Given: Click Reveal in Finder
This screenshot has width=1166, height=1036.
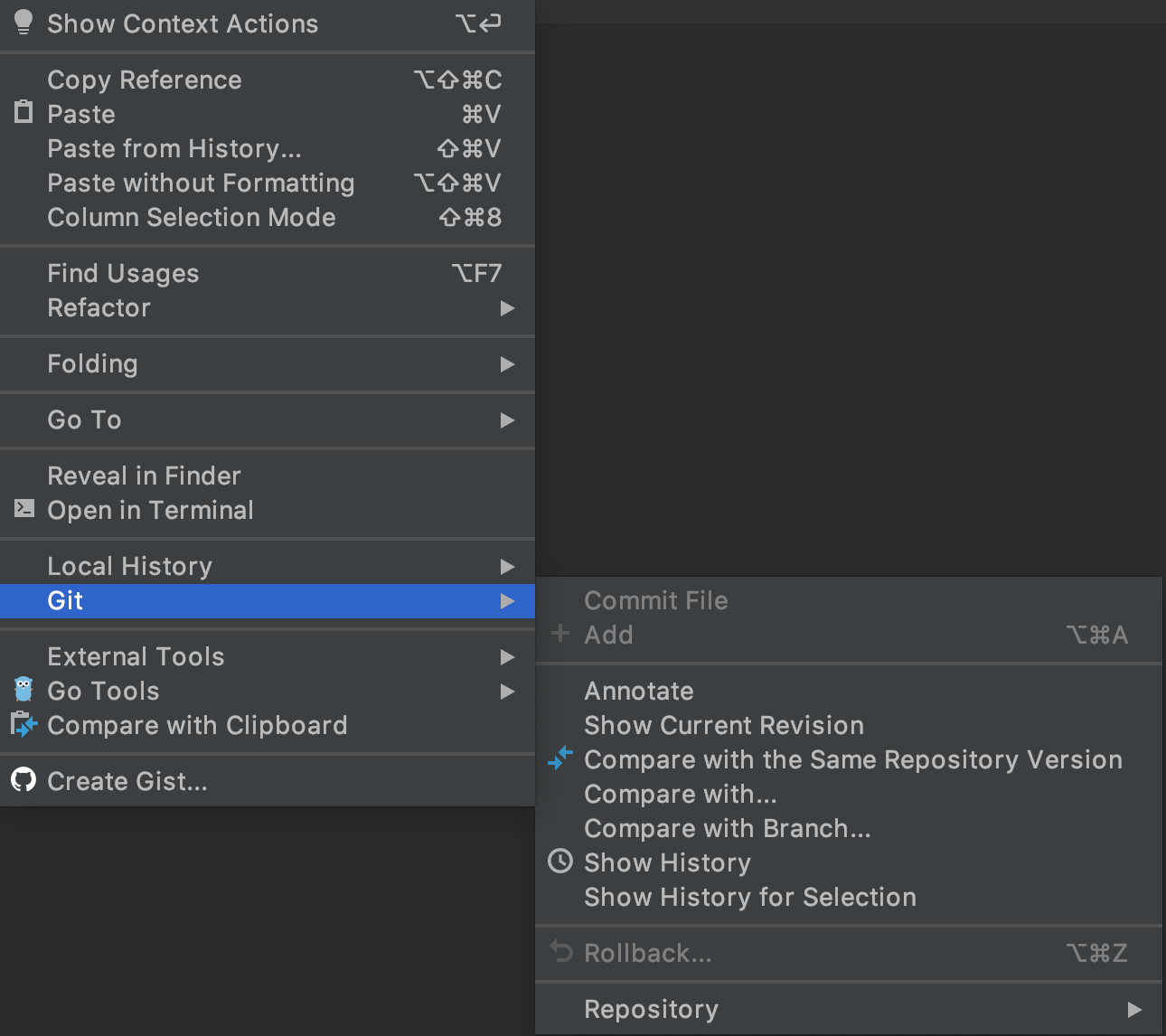Looking at the screenshot, I should [144, 476].
